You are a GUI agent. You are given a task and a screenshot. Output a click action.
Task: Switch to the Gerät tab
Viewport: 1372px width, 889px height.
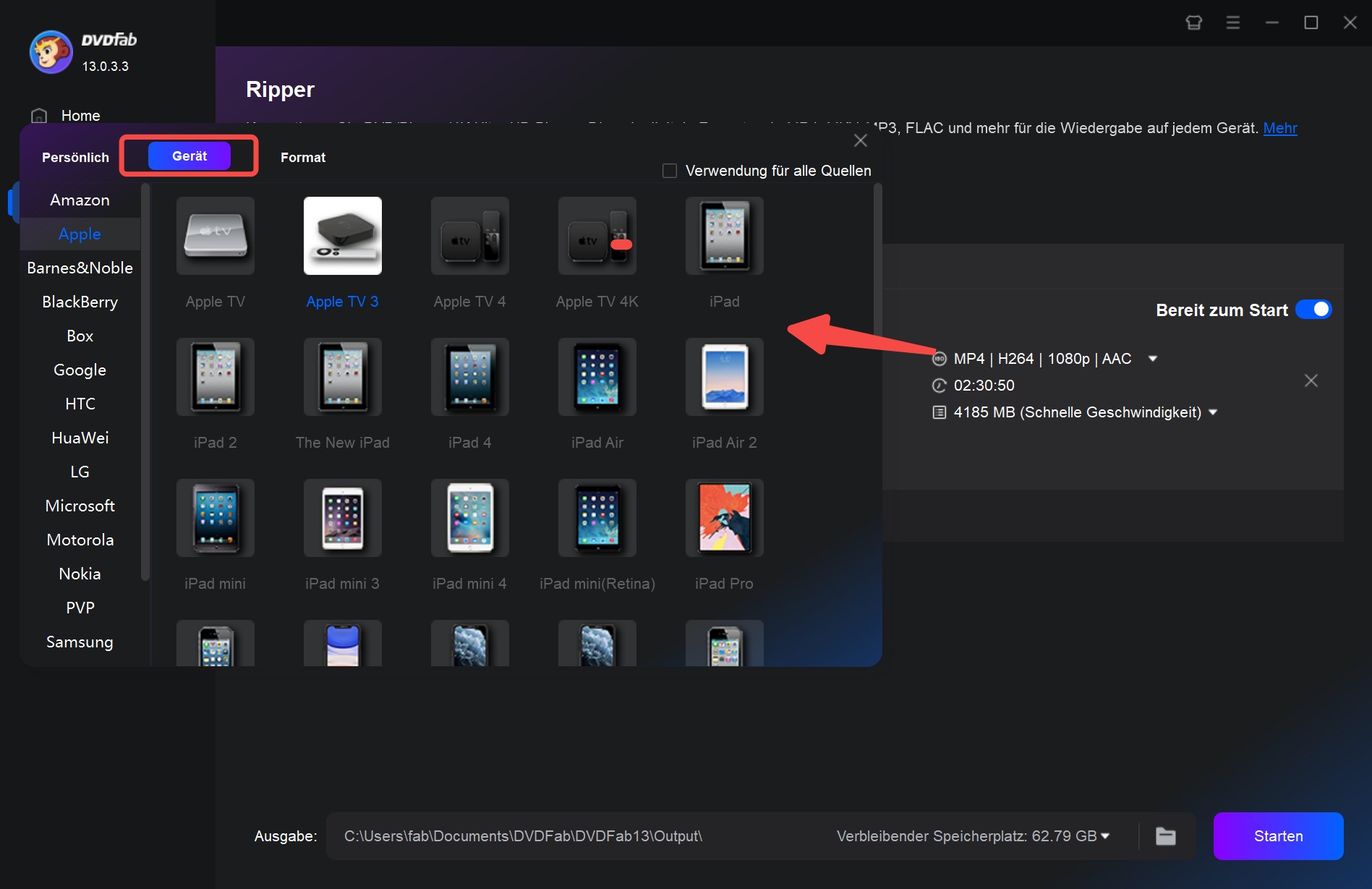(x=189, y=156)
